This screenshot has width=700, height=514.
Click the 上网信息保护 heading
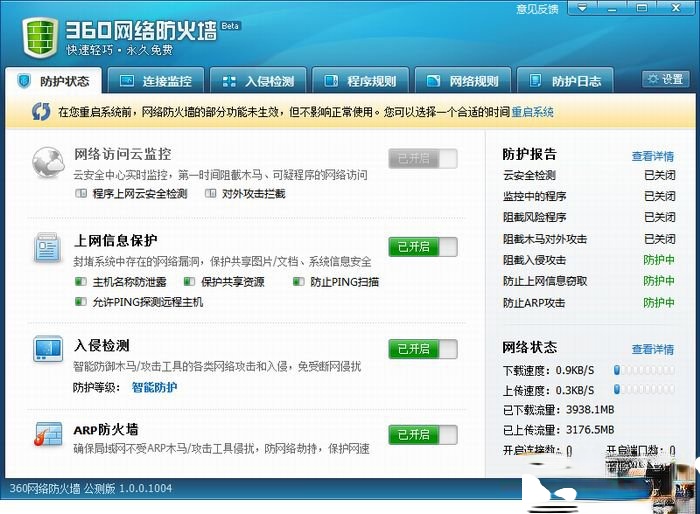pyautogui.click(x=116, y=241)
